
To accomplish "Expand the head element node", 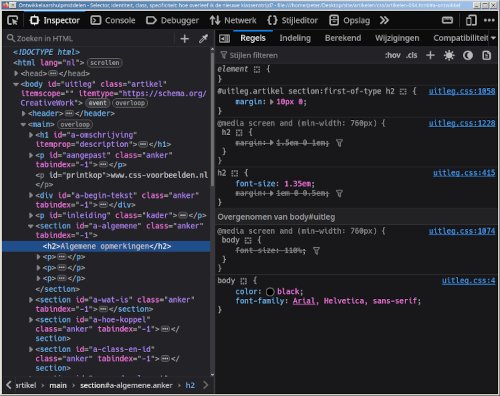I will pos(16,73).
